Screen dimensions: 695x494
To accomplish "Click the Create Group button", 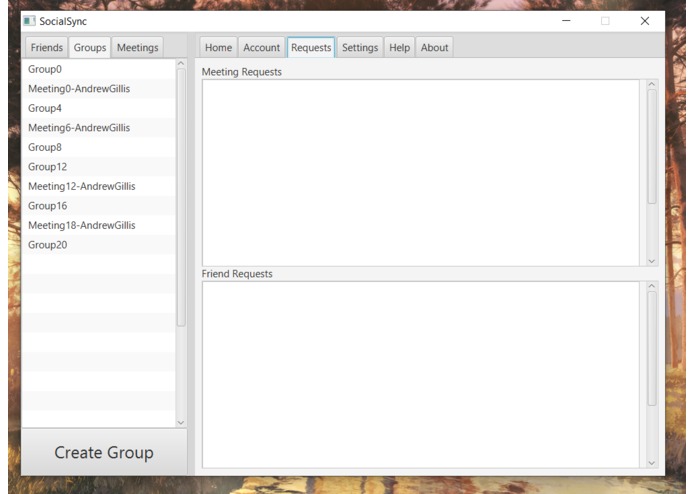I will click(x=104, y=452).
